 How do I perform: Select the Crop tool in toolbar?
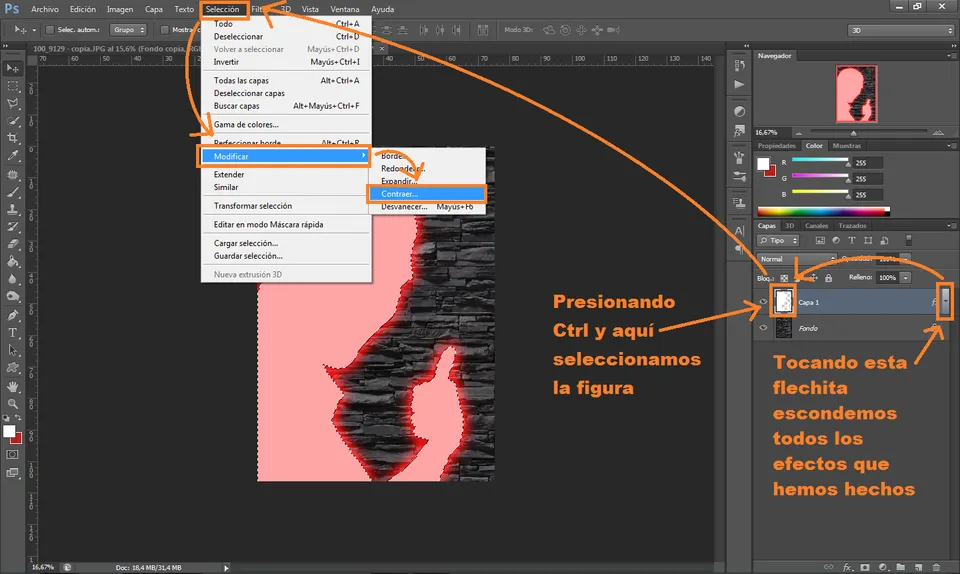pyautogui.click(x=13, y=138)
